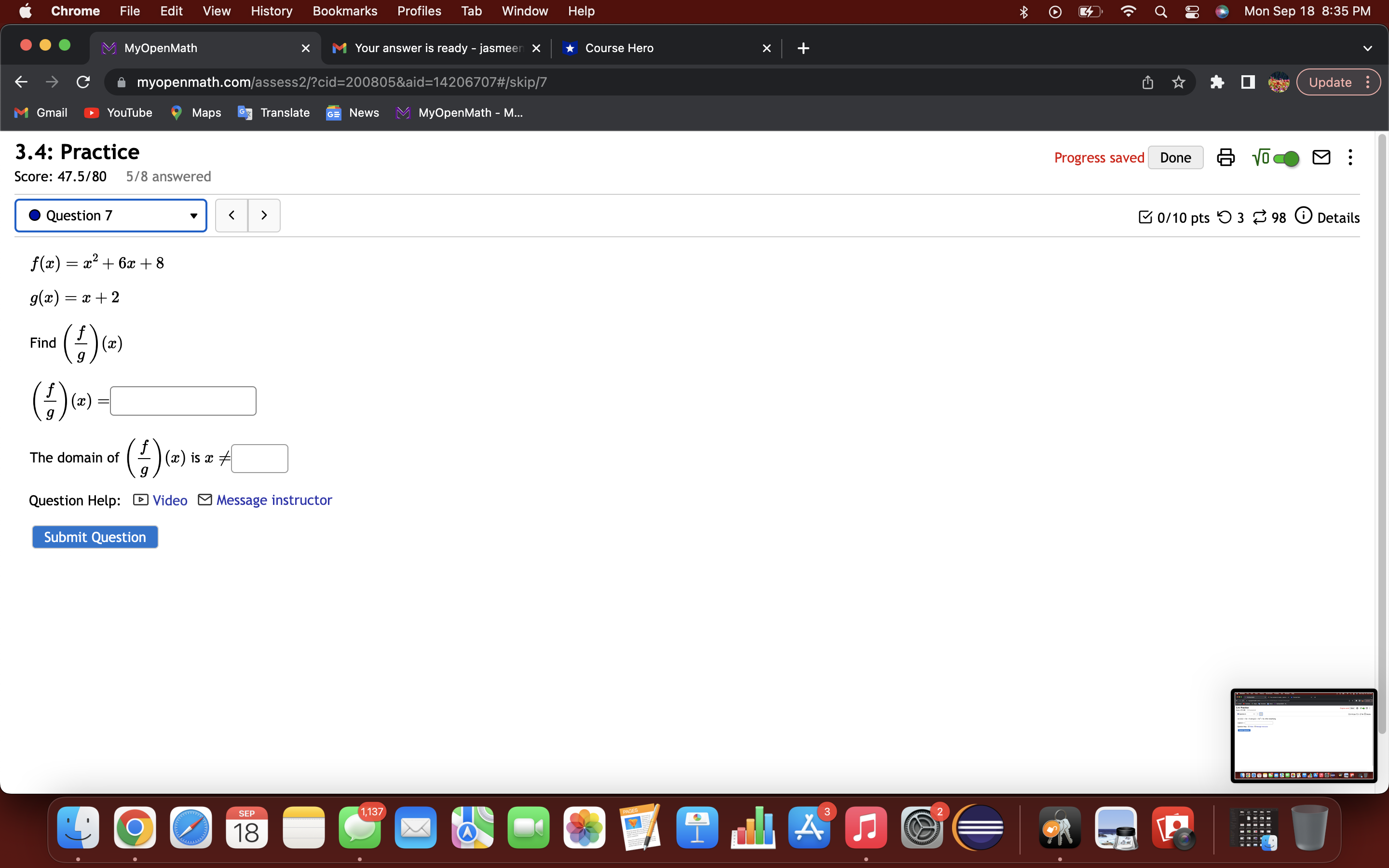Go back a question with left chevron
The width and height of the screenshot is (1389, 868).
tap(232, 215)
